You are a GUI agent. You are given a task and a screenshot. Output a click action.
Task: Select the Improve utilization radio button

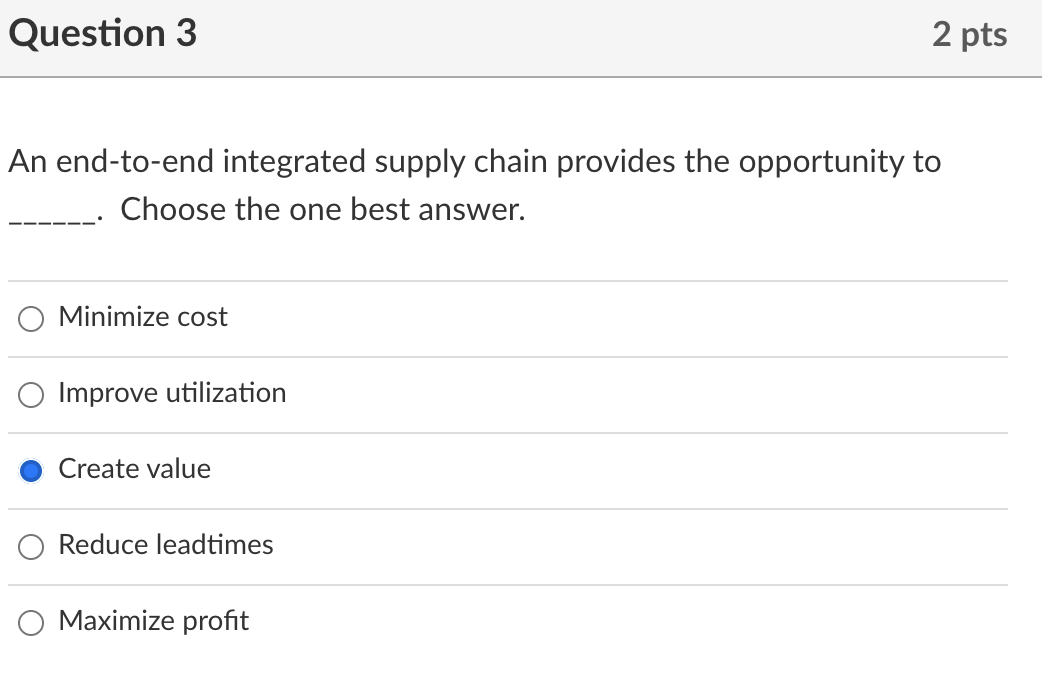(x=31, y=394)
